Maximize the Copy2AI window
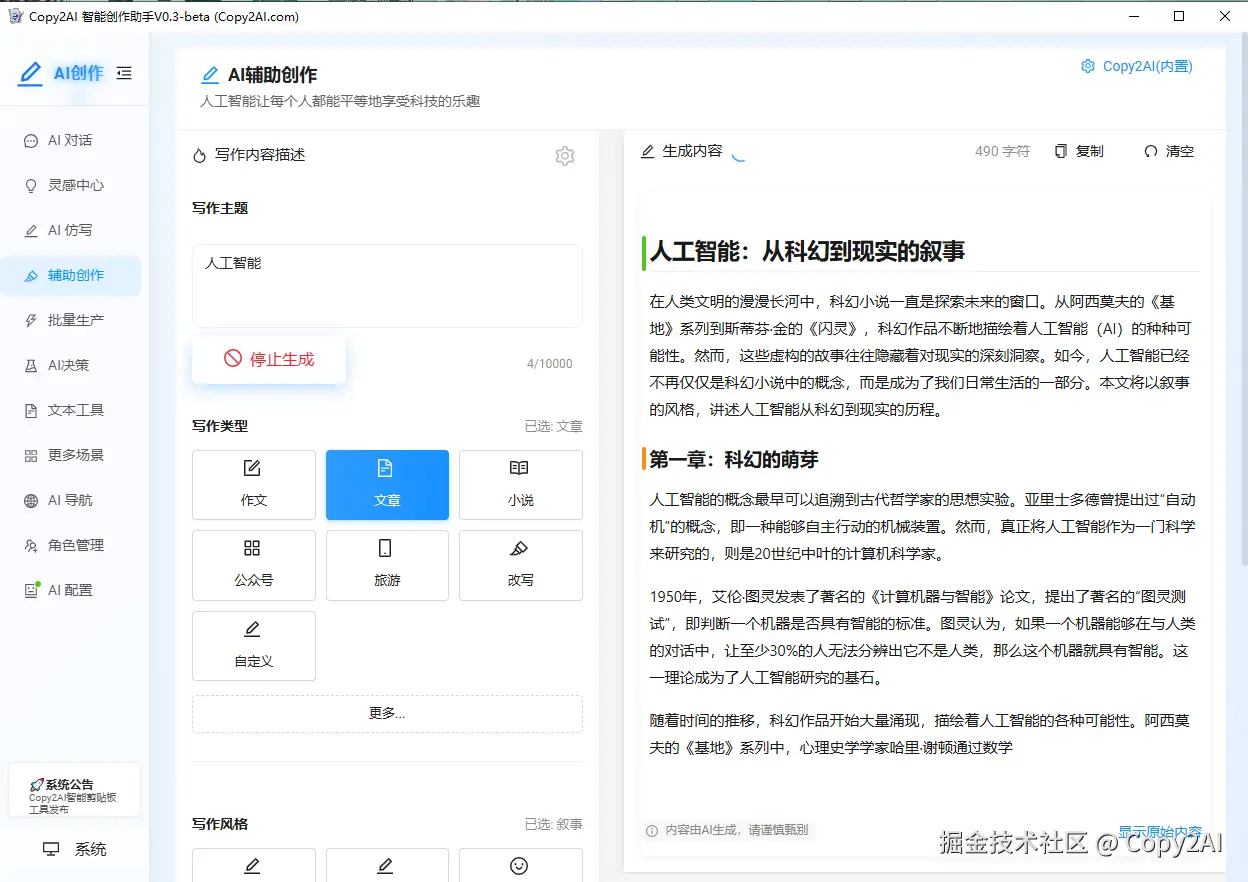Viewport: 1248px width, 882px height. (x=1179, y=16)
